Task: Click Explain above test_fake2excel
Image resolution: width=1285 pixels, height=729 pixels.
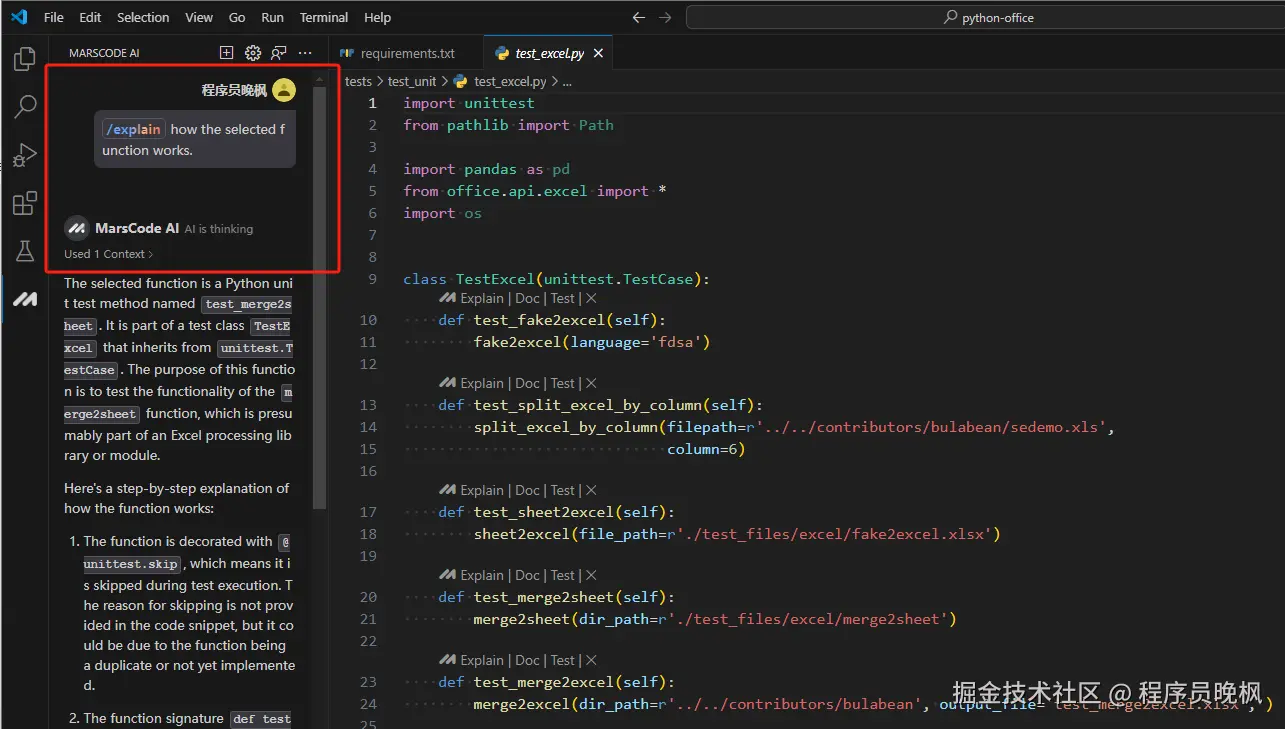Action: [481, 298]
